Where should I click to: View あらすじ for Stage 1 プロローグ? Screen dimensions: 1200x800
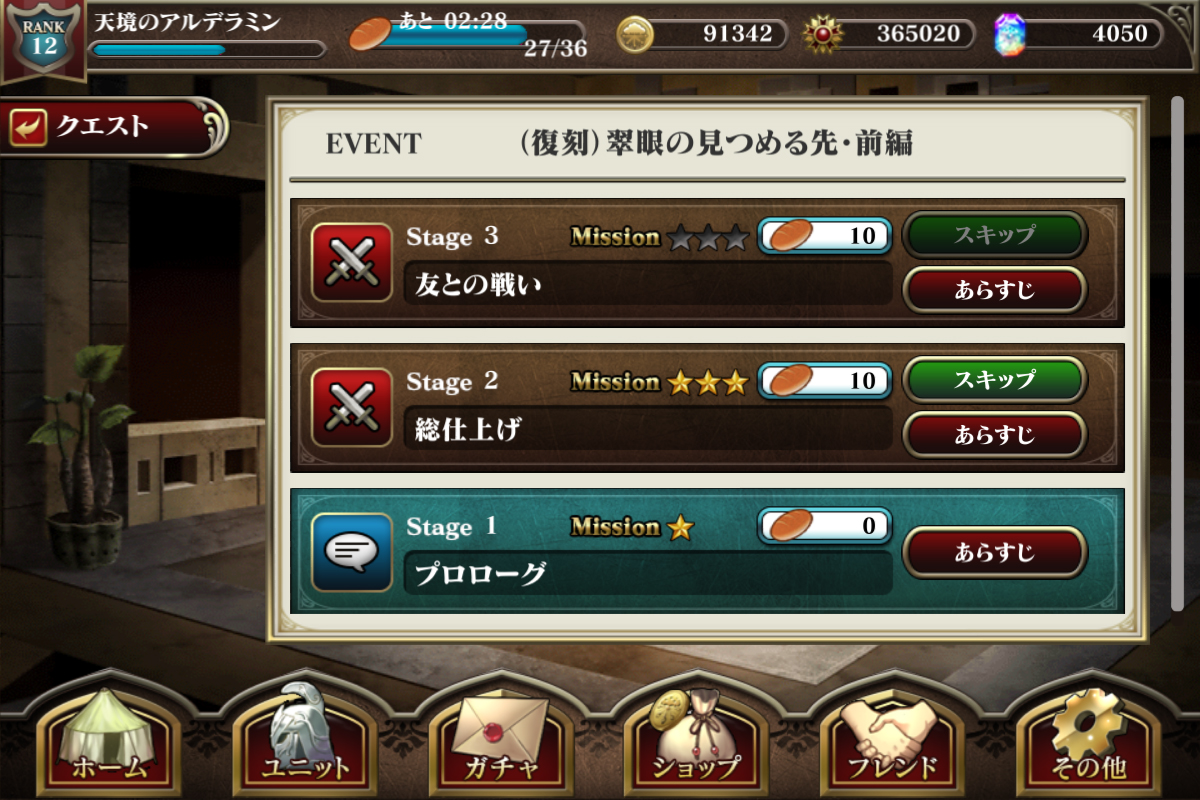[x=994, y=552]
